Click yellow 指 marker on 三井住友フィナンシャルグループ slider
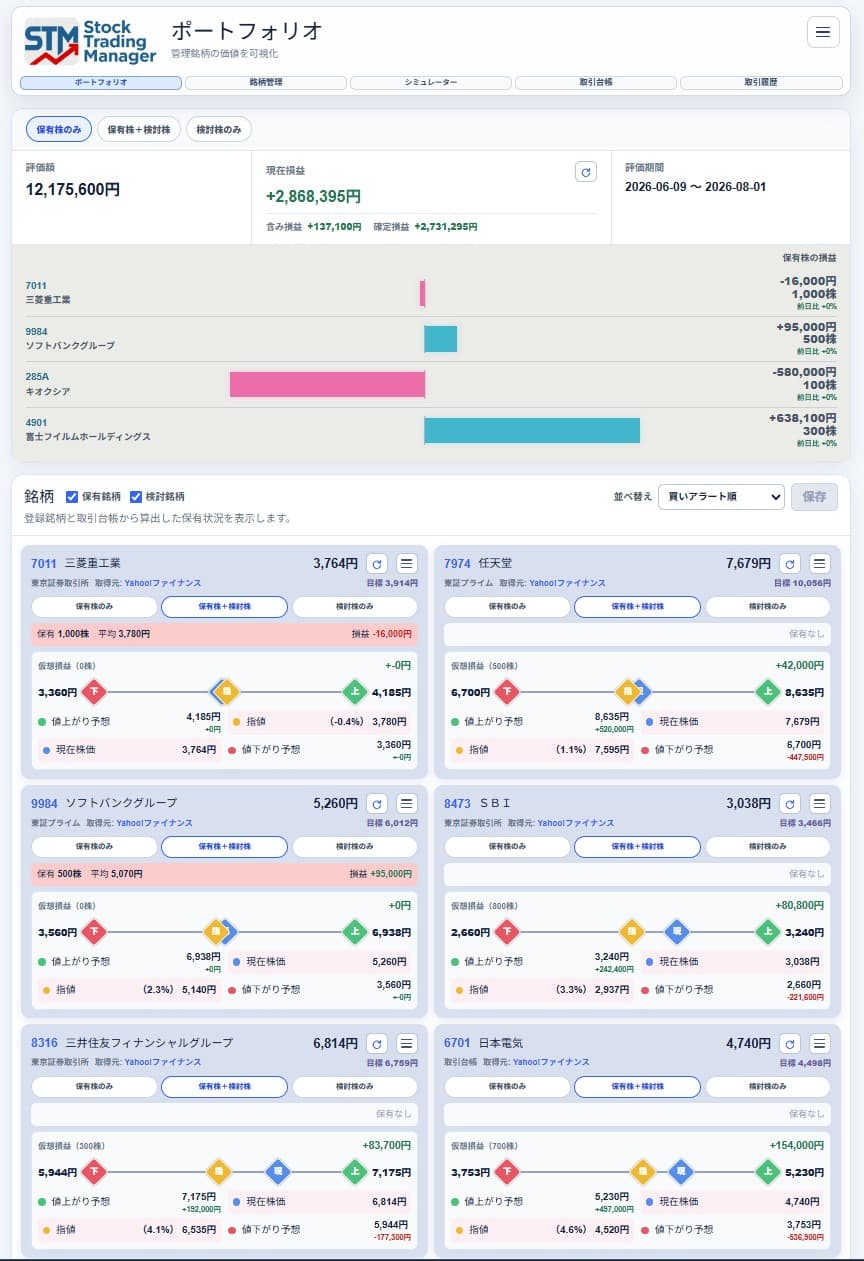 coord(219,1172)
